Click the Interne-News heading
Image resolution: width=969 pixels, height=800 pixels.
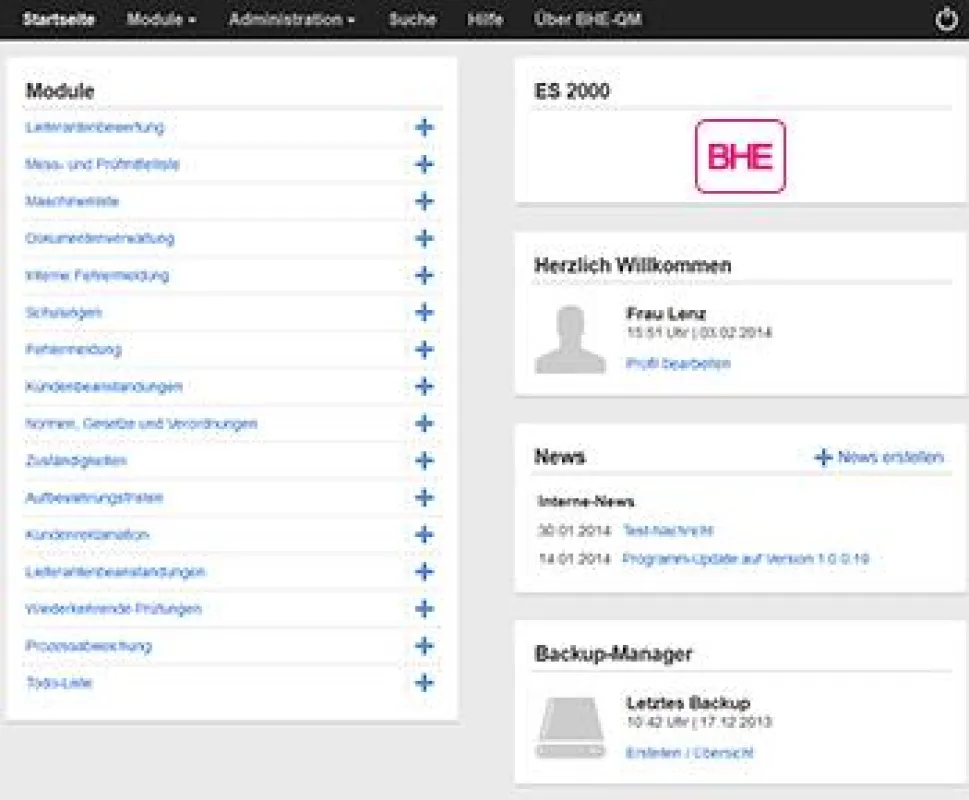point(586,502)
